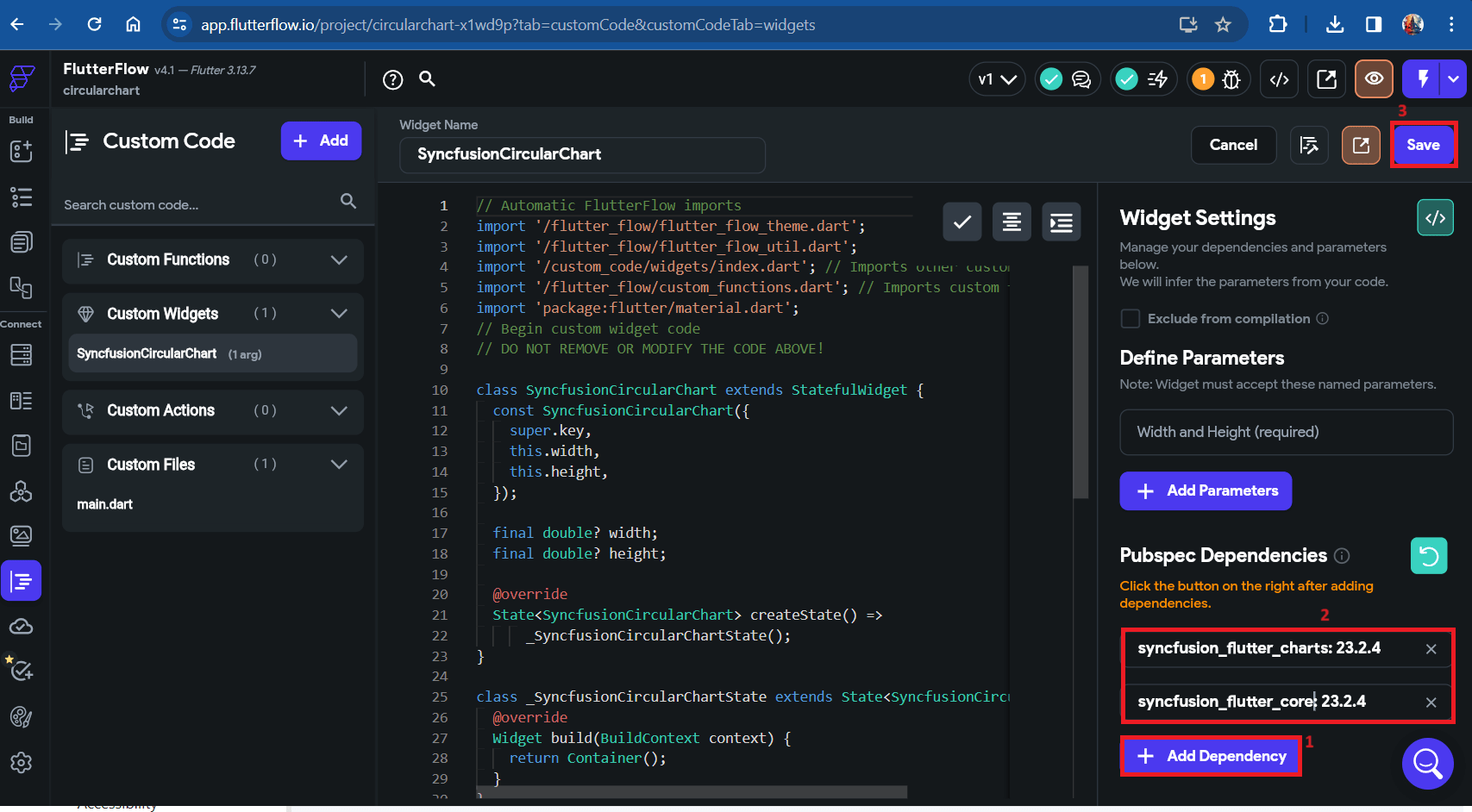Open the Tests sidebar icon with star
This screenshot has height=812, width=1472.
(x=20, y=669)
